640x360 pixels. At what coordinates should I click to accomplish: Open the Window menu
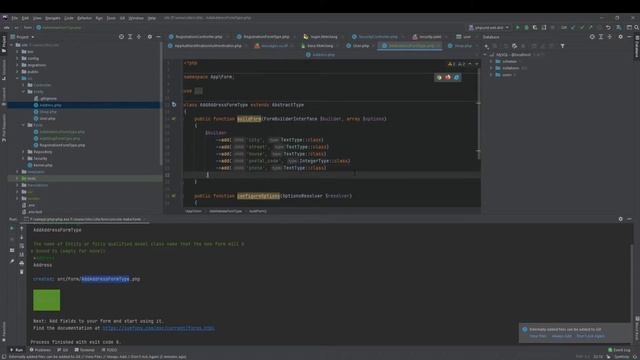click(x=136, y=18)
